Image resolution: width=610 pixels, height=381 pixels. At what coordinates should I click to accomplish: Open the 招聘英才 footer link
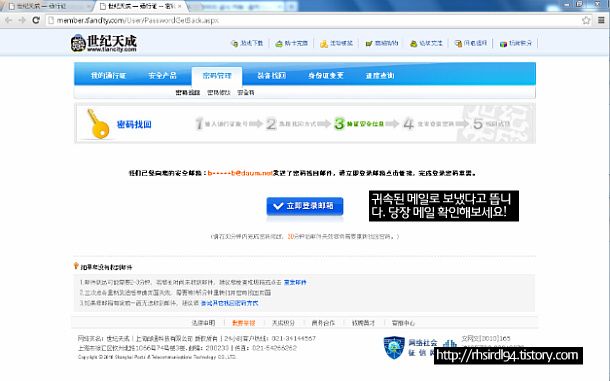pos(363,323)
